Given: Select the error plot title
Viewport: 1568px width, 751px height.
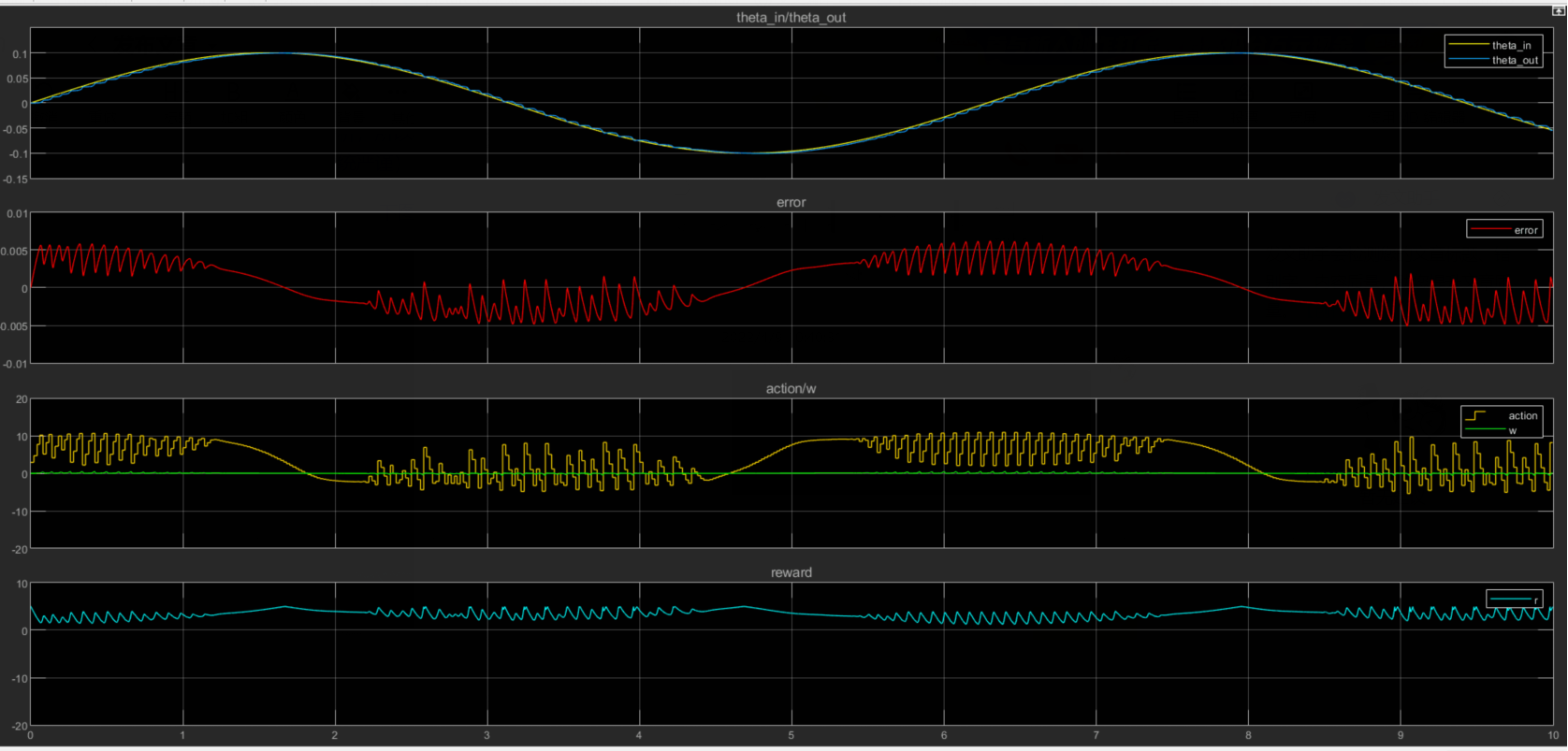Looking at the screenshot, I should (x=791, y=202).
